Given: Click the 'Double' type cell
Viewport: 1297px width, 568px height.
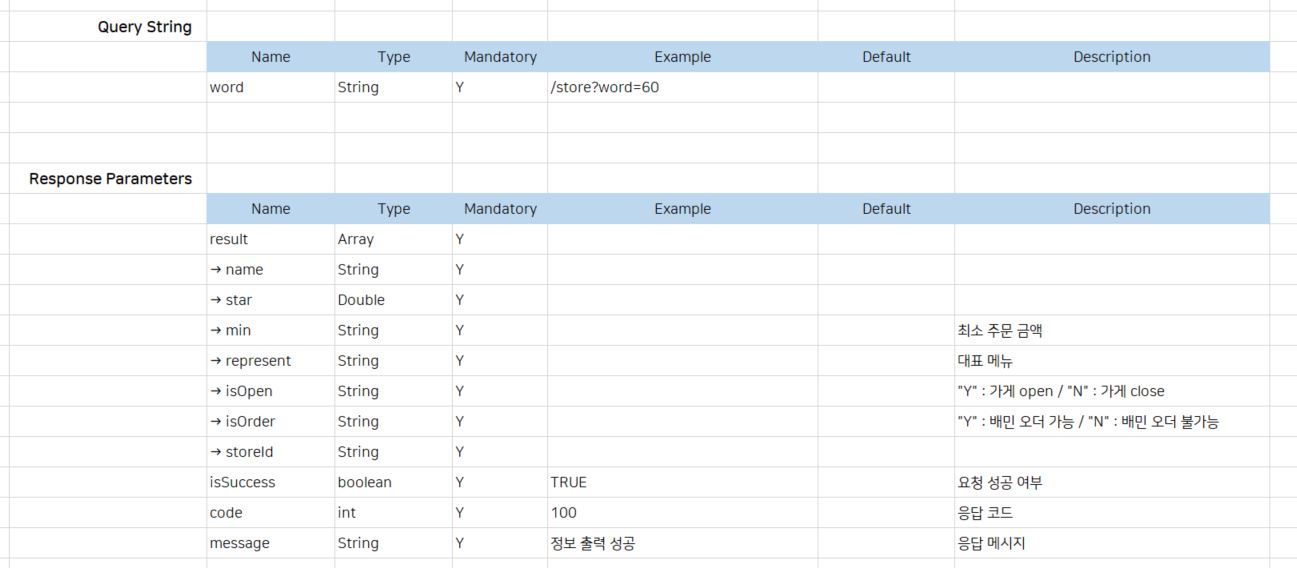Looking at the screenshot, I should 361,300.
